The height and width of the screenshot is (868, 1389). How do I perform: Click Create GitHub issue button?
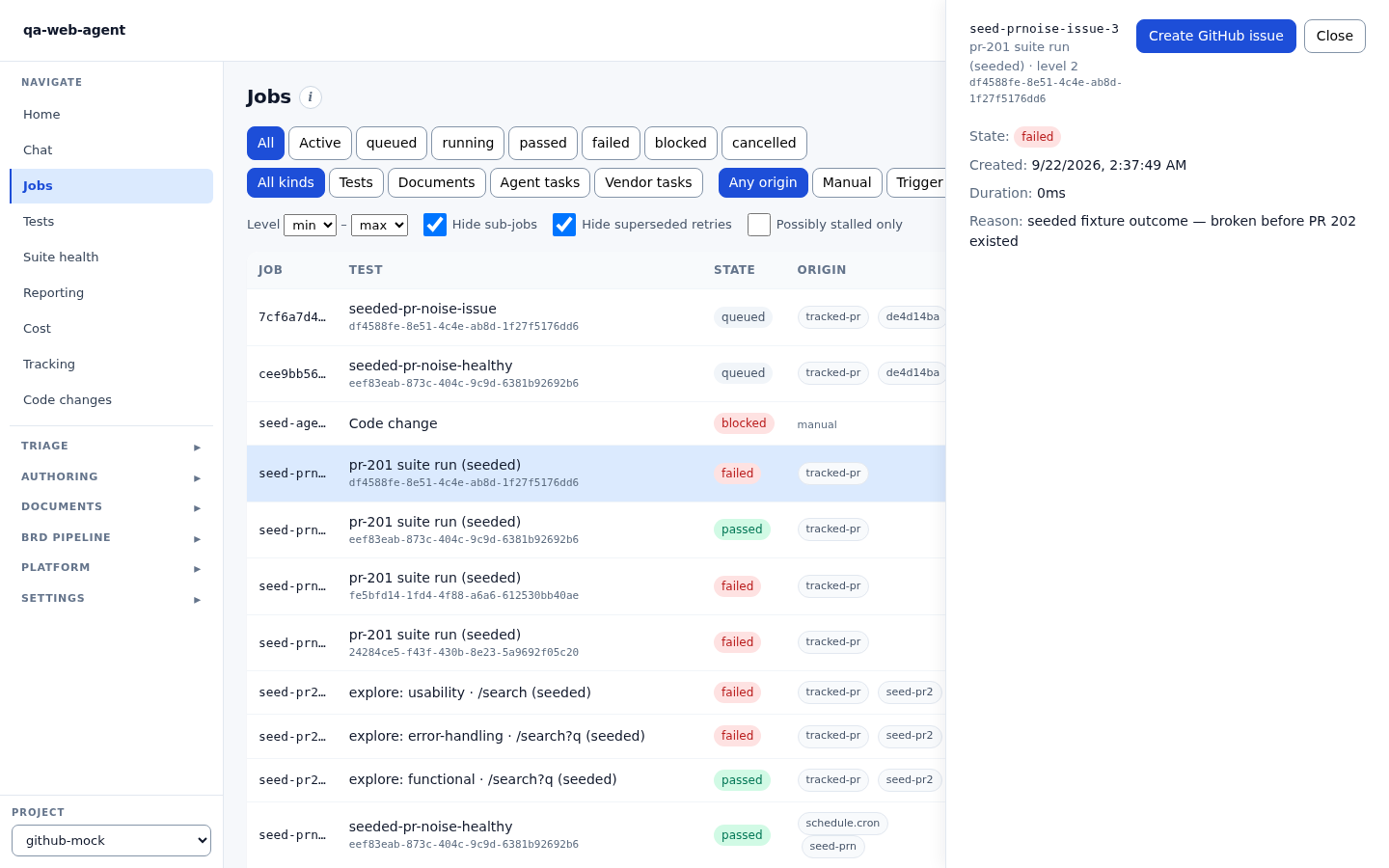[x=1215, y=37]
